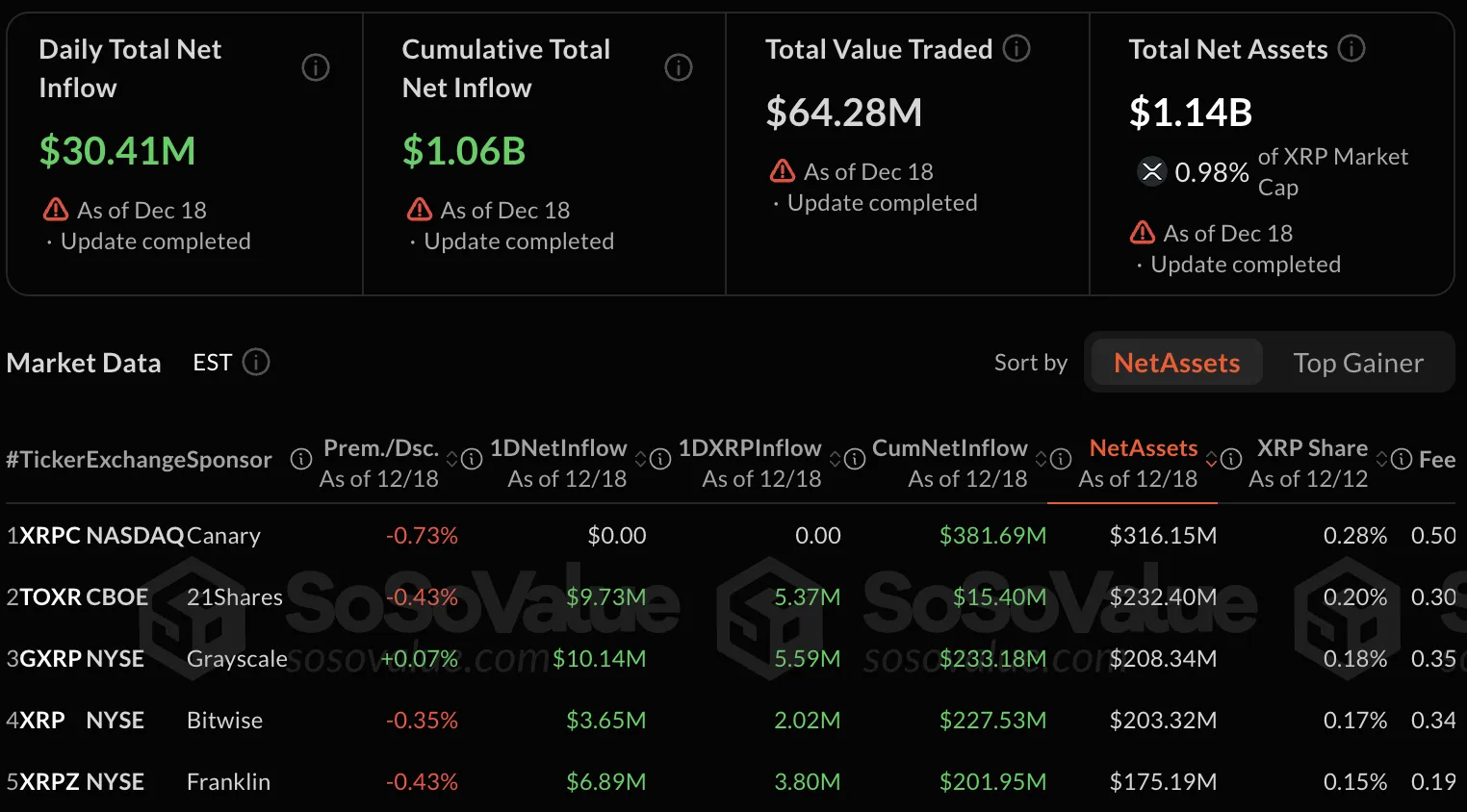
Task: Open the Daily Total Net Inflow info tooltip
Action: 316,67
